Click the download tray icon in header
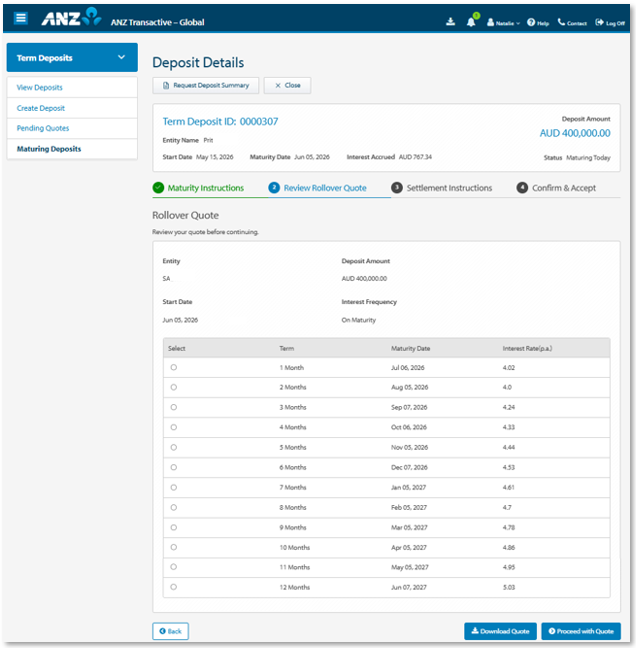This screenshot has width=636, height=648. 450,21
